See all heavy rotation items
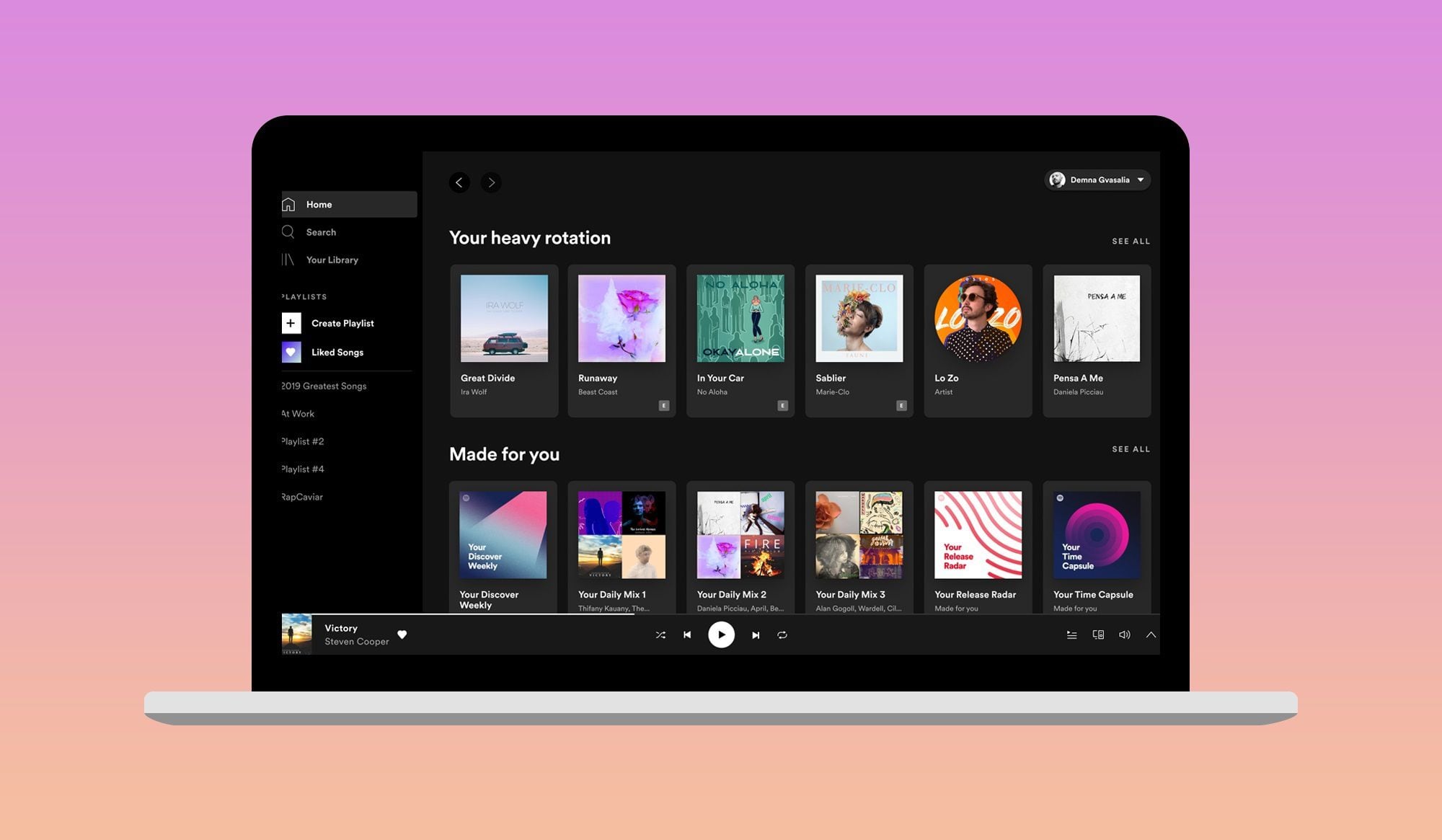 click(x=1131, y=242)
